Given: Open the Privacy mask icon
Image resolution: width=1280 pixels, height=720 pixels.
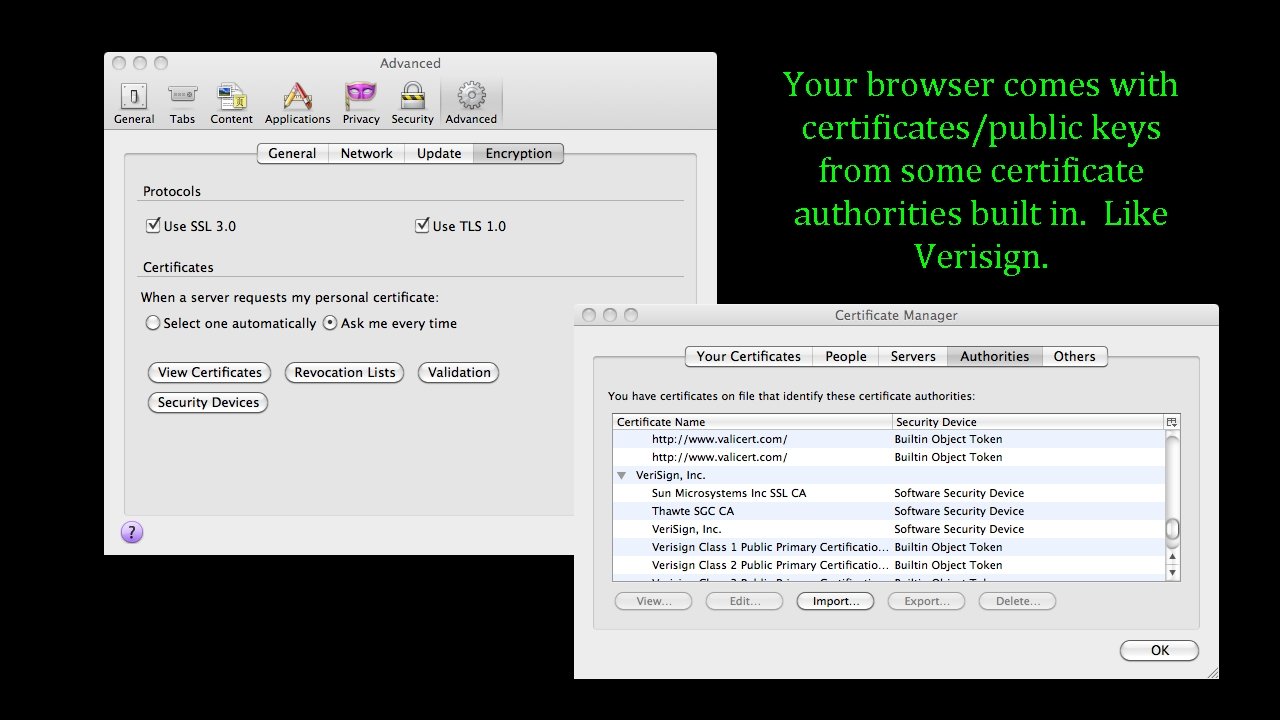Looking at the screenshot, I should tap(360, 100).
